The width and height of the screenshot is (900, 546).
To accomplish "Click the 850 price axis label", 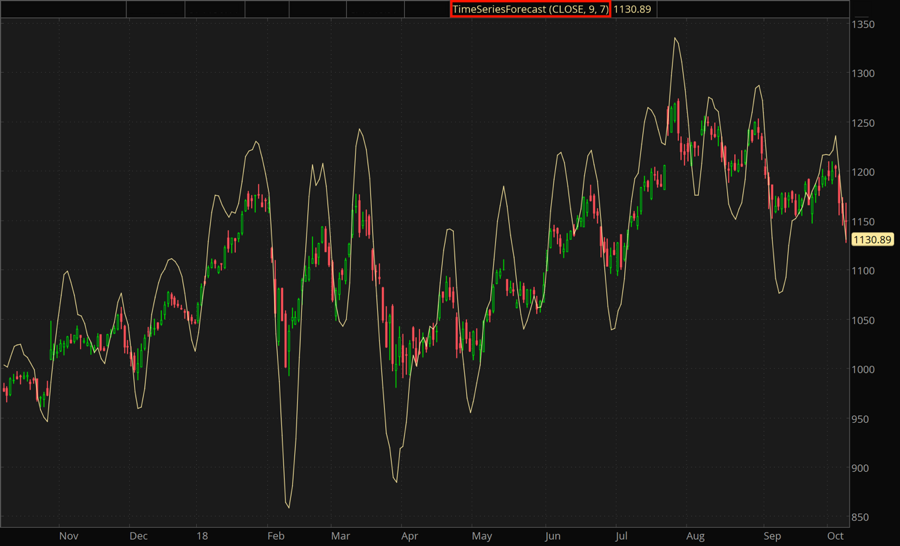I will [865, 518].
